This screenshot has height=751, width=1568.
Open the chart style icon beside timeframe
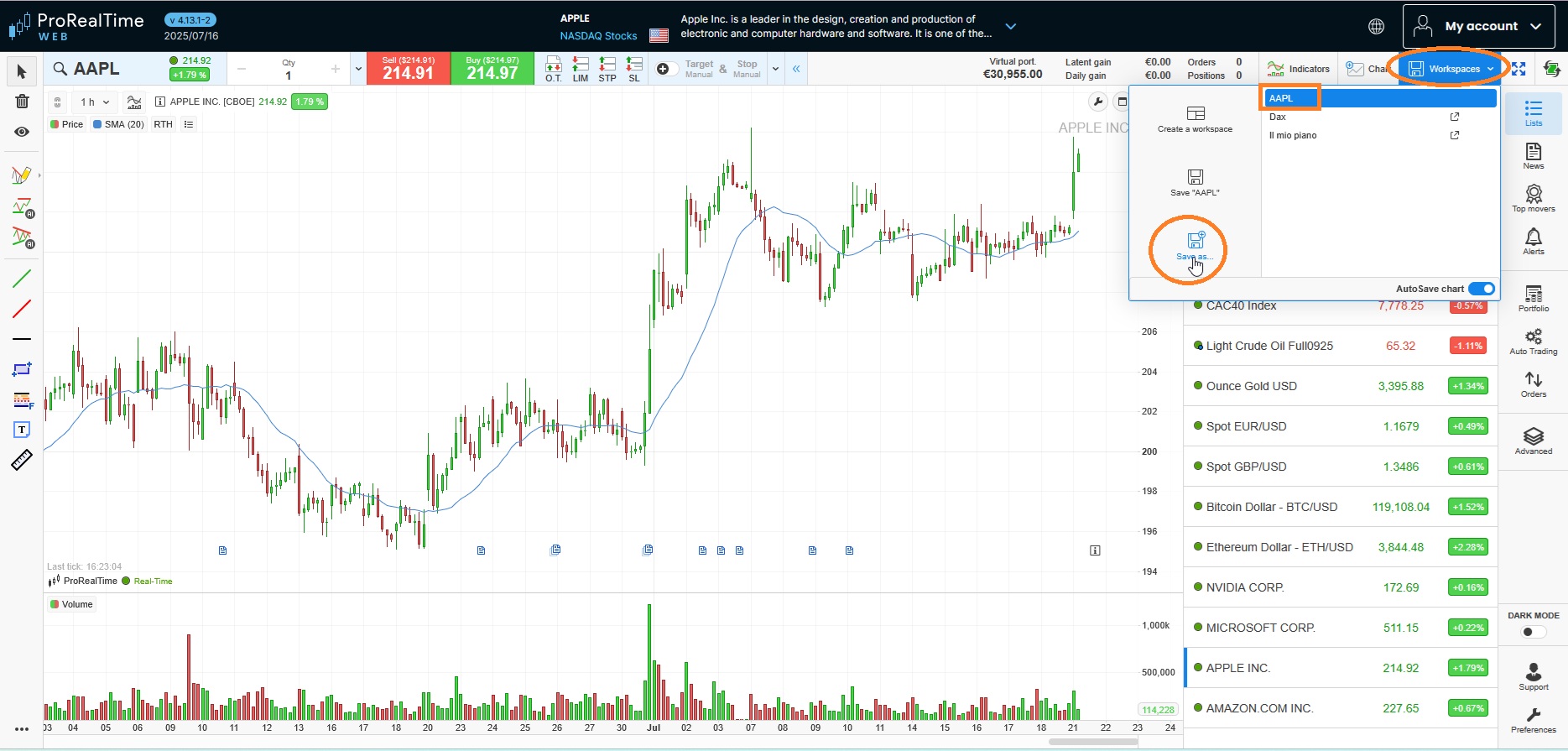134,102
